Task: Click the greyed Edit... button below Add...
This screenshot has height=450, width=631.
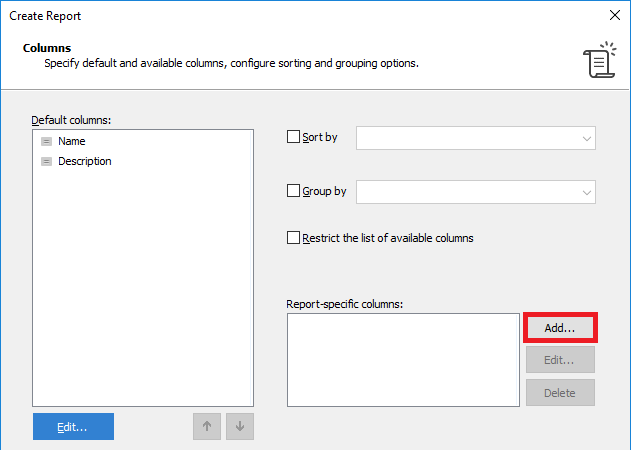Action: click(560, 360)
